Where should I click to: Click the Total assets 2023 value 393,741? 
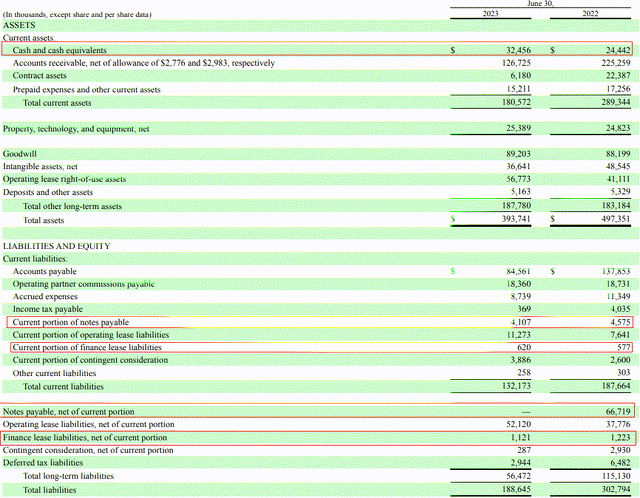point(516,219)
